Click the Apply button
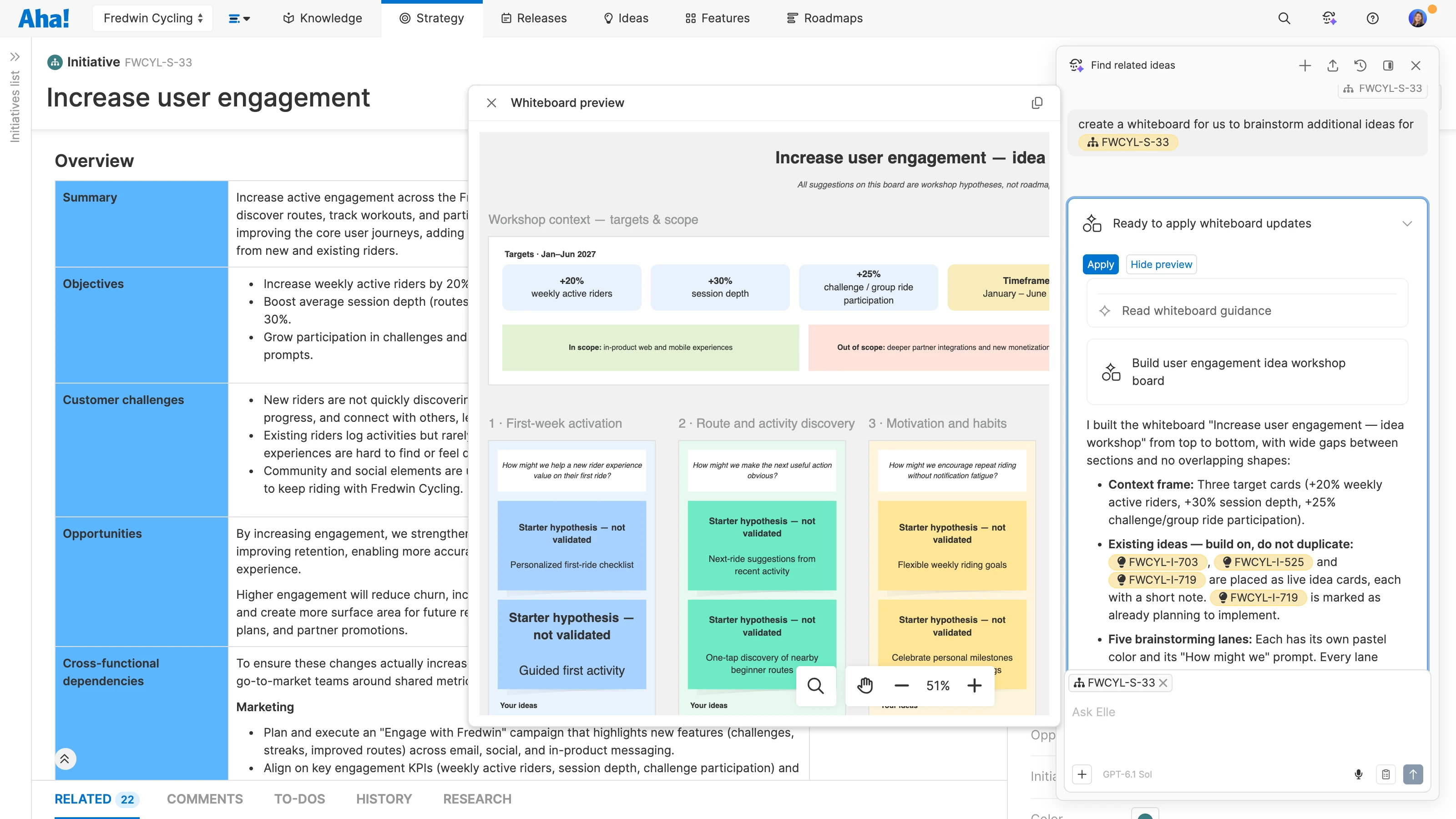1456x819 pixels. (1101, 264)
